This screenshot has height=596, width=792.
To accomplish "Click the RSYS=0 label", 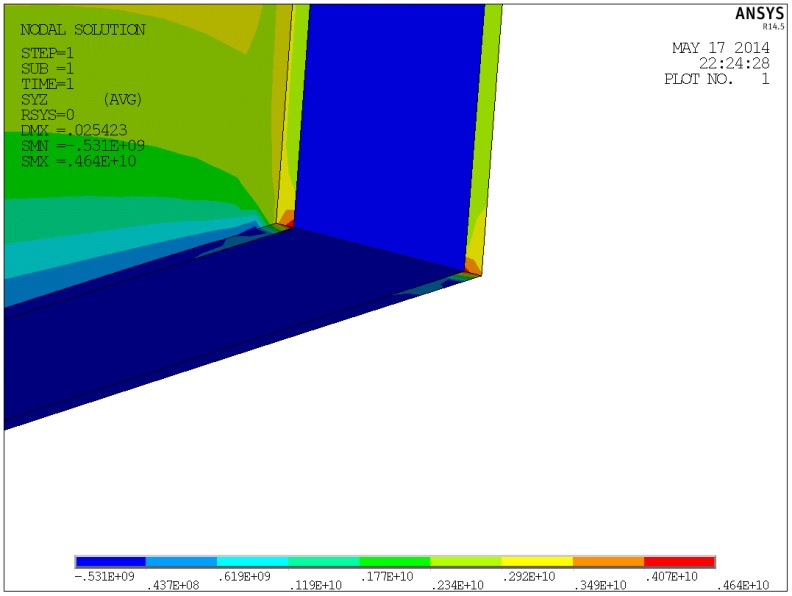I will click(x=47, y=115).
